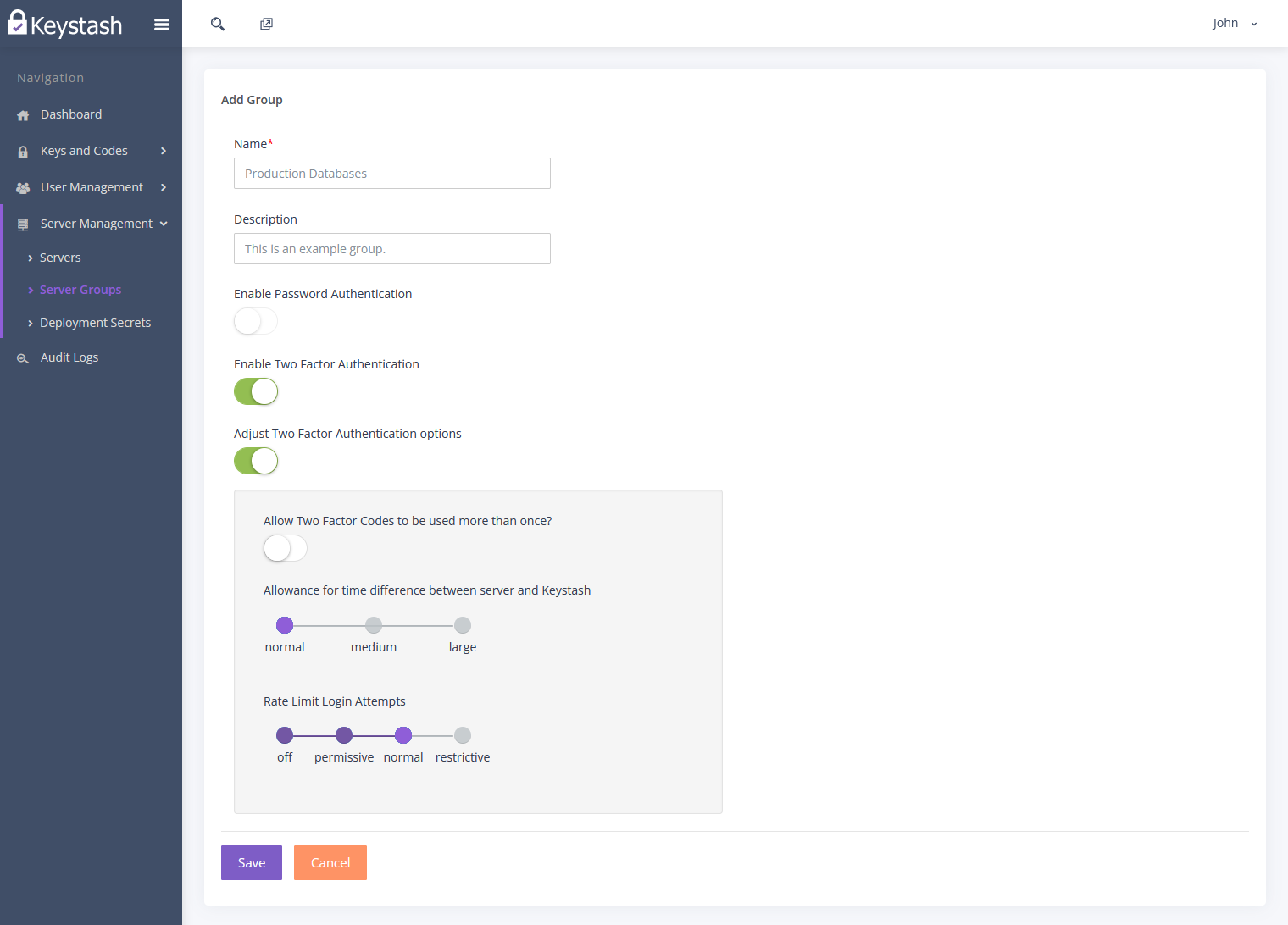This screenshot has height=925, width=1288.
Task: Cancel adding the group
Action: tap(330, 862)
